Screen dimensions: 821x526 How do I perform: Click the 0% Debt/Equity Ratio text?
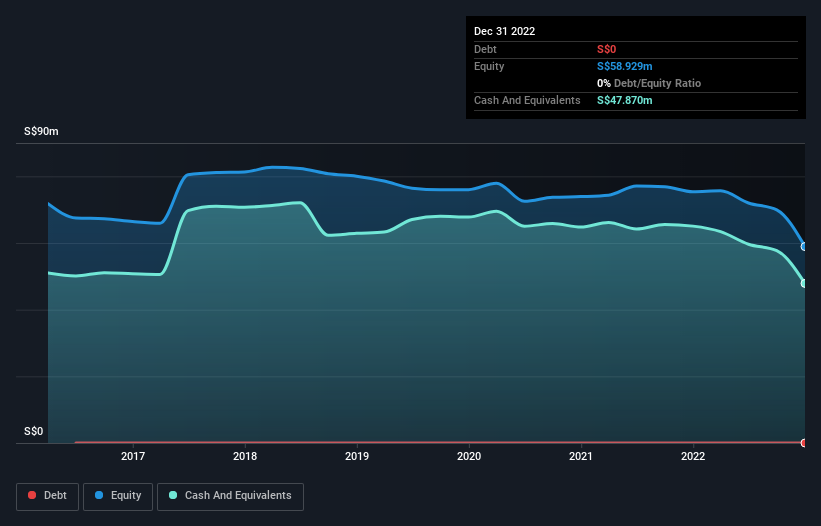tap(649, 83)
